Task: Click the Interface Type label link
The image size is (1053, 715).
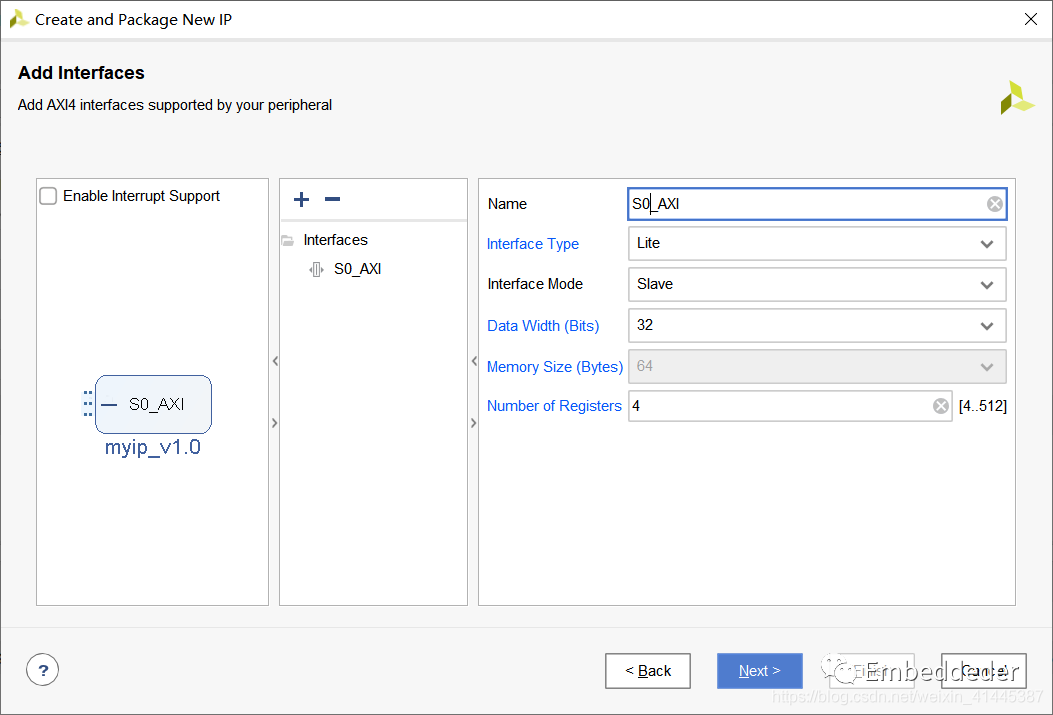Action: pos(532,244)
